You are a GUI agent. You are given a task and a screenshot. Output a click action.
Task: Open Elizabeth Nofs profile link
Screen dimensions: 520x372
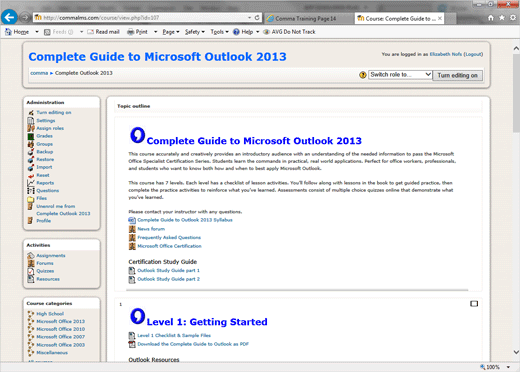tap(446, 54)
